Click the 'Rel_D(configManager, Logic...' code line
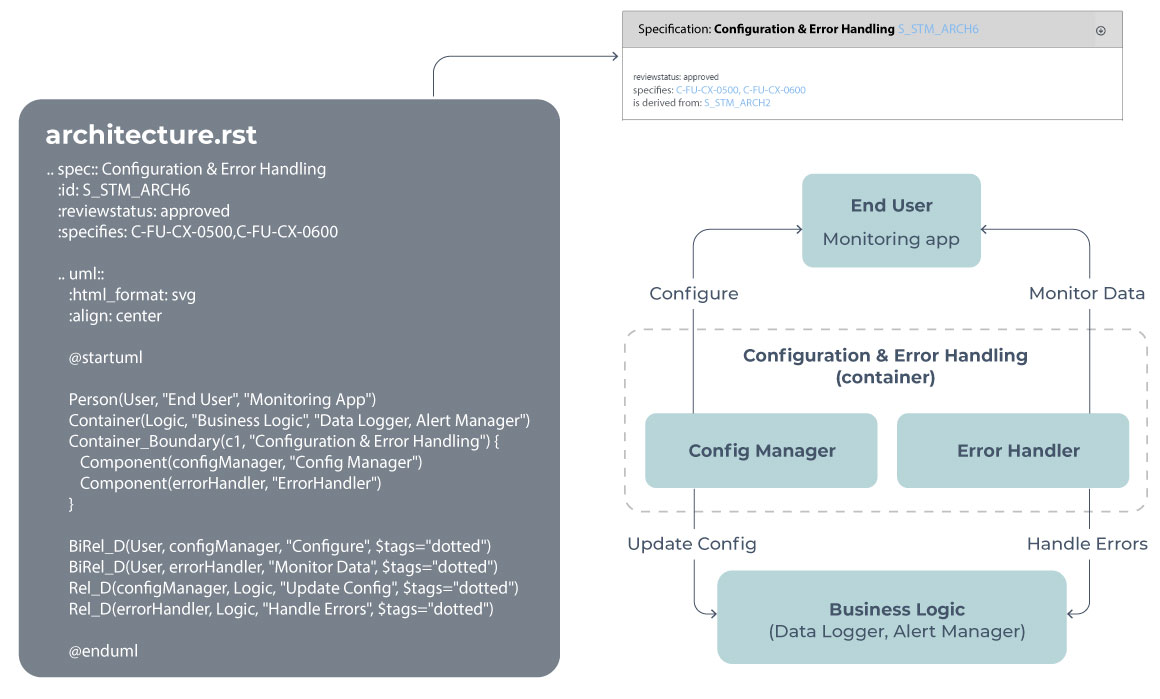The height and width of the screenshot is (699, 1160). click(x=293, y=588)
